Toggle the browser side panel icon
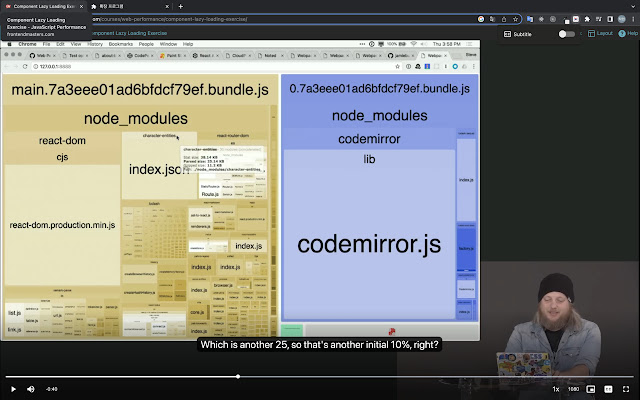The height and width of the screenshot is (400, 640). tap(608, 18)
